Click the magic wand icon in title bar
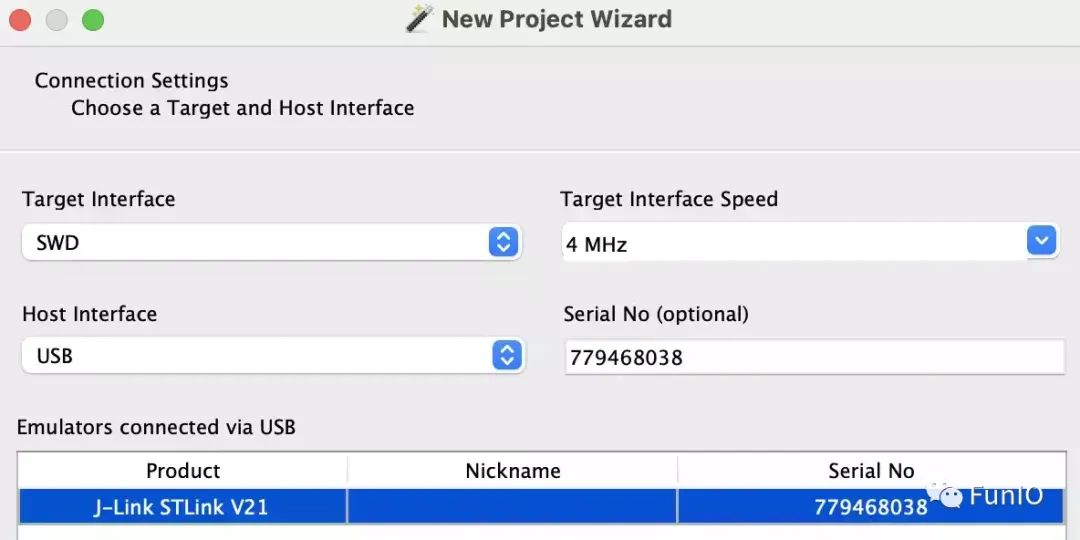The width and height of the screenshot is (1080, 540). 419,19
